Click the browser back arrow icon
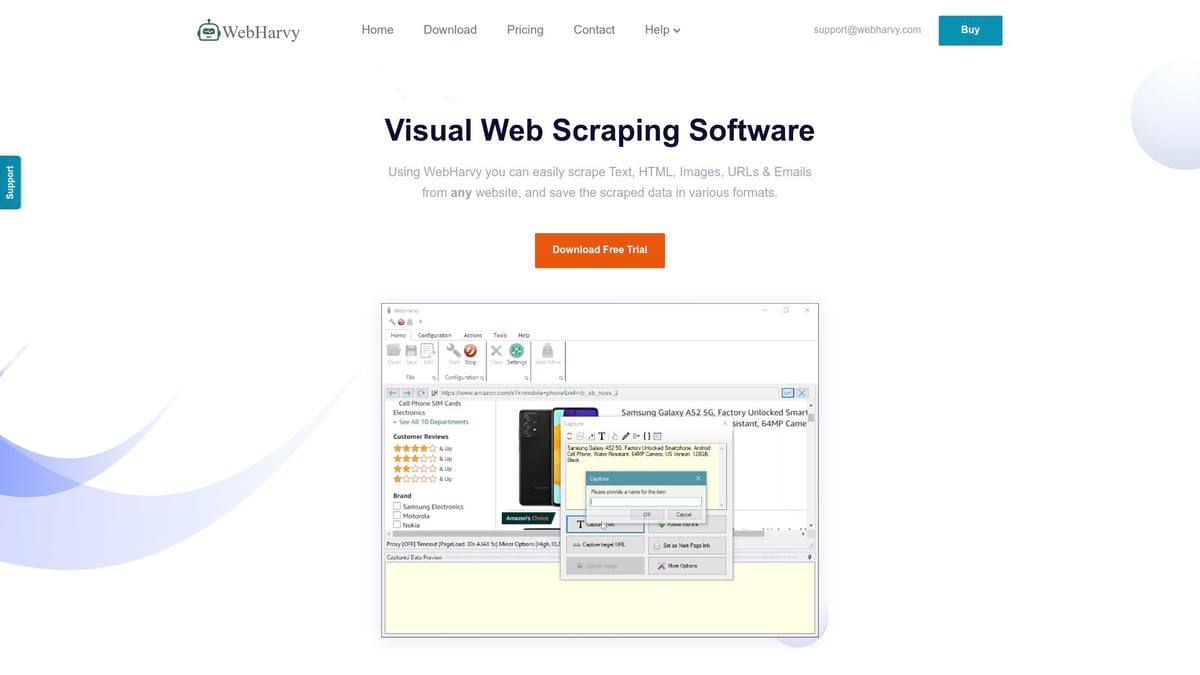 pyautogui.click(x=393, y=393)
